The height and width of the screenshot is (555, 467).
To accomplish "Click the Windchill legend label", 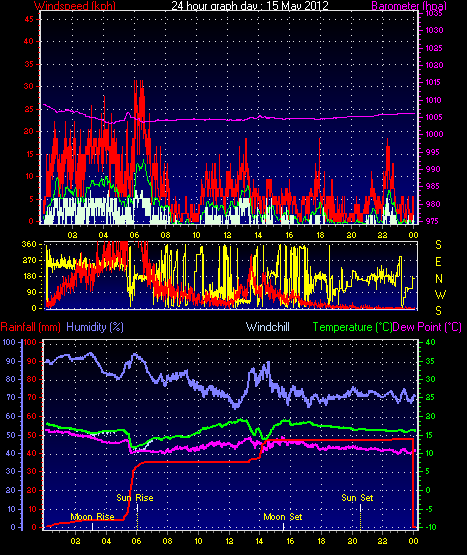I will pyautogui.click(x=268, y=327).
